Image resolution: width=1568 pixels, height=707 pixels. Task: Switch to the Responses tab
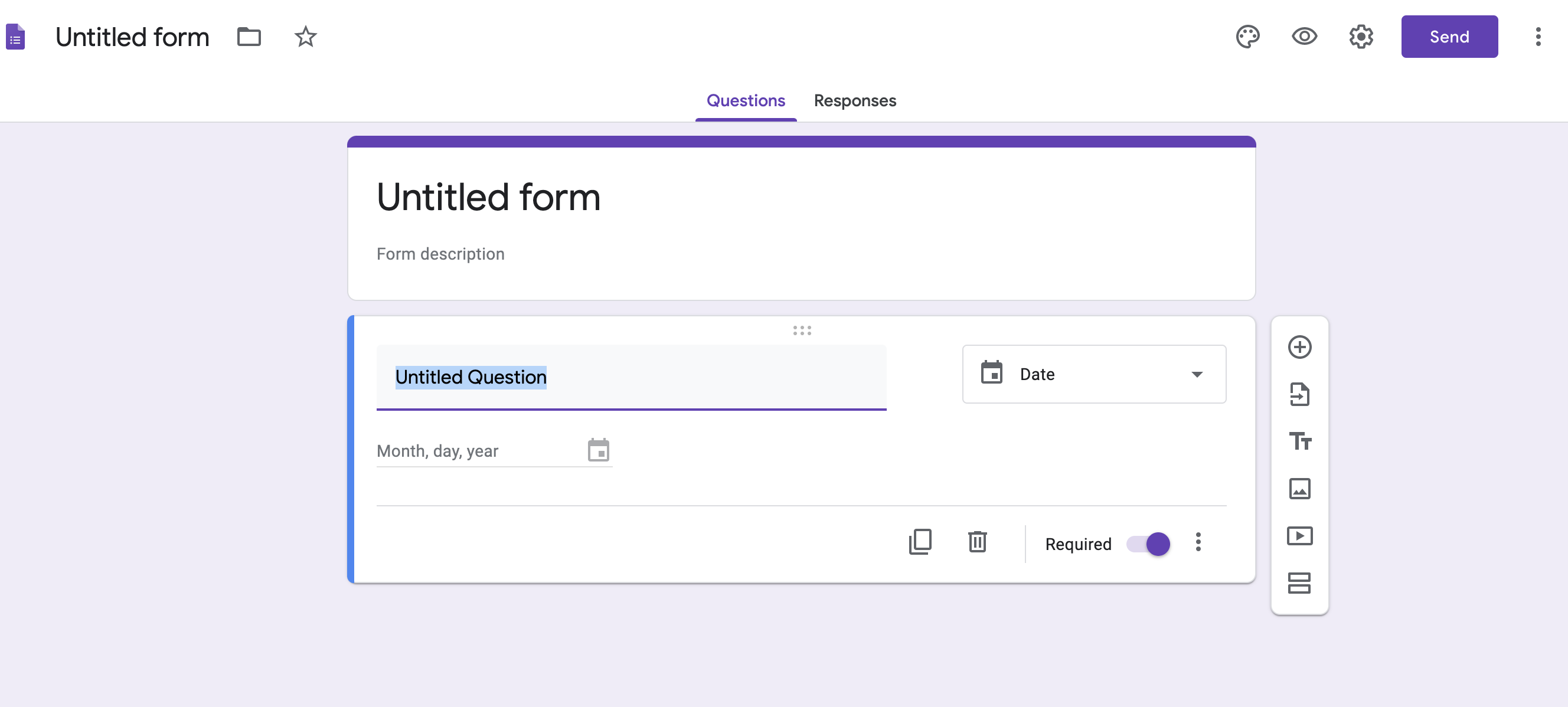tap(855, 99)
